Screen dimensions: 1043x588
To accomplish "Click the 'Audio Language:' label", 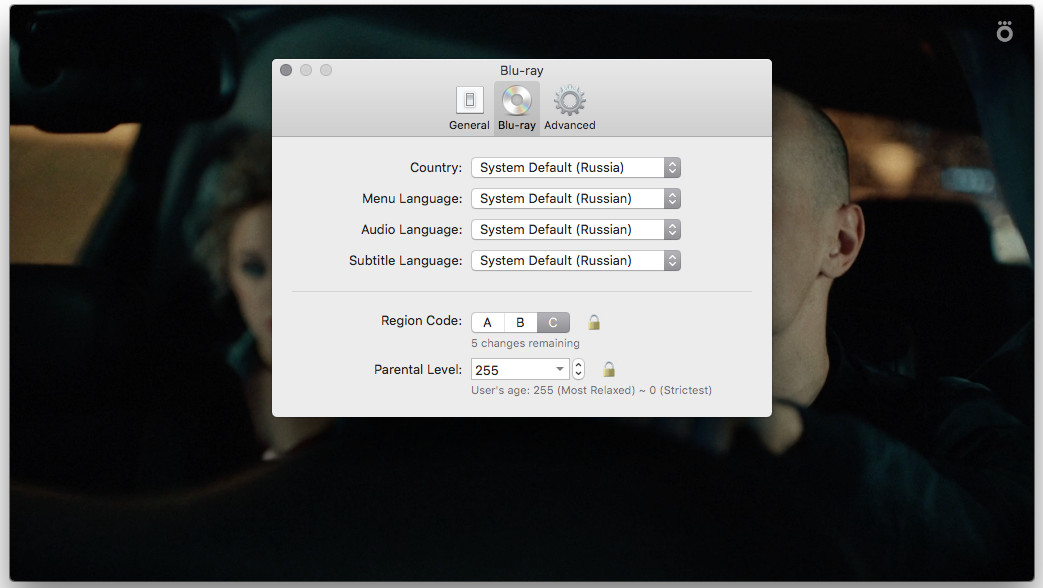I will pyautogui.click(x=411, y=229).
